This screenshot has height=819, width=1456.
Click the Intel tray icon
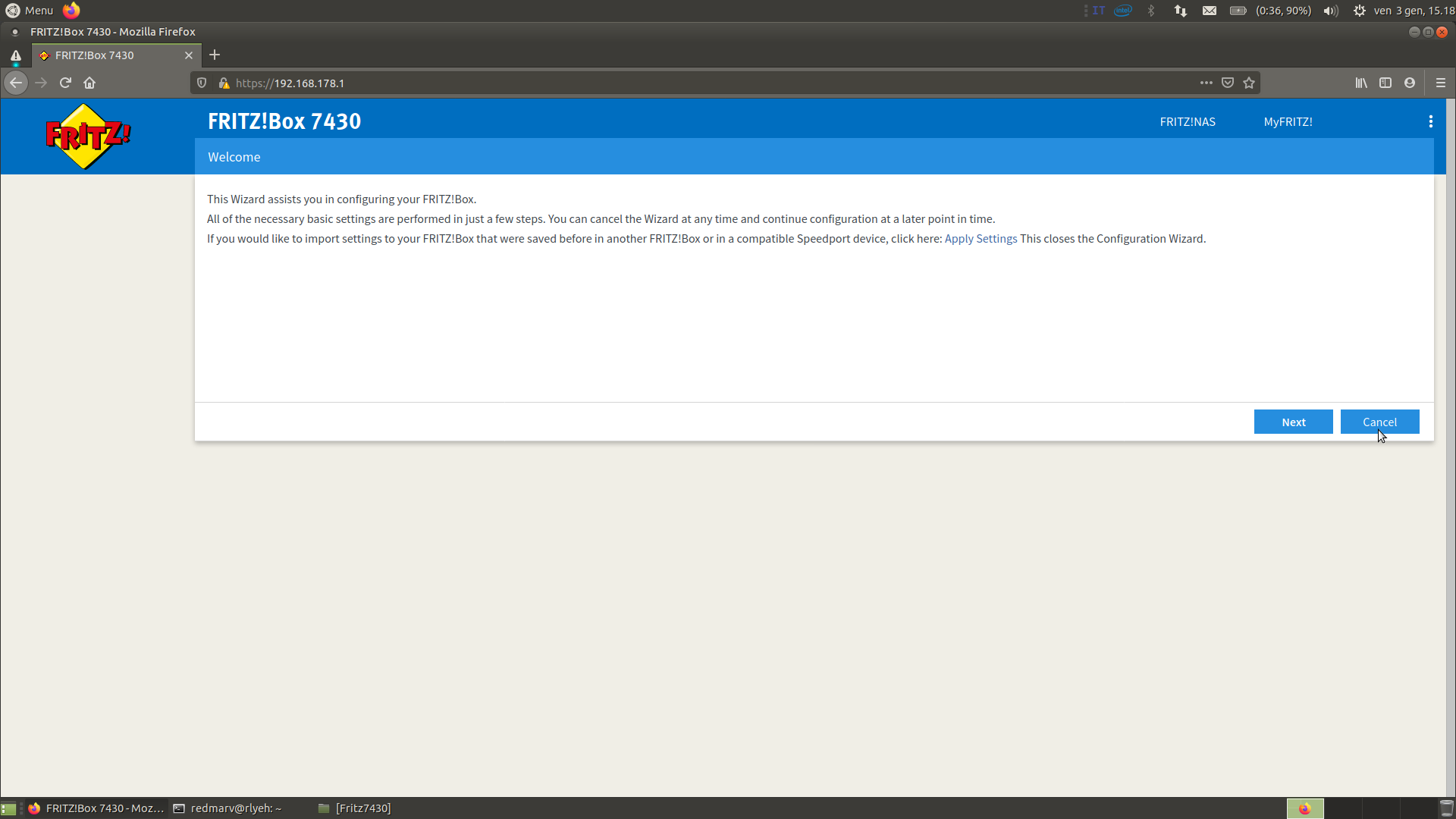1123,11
